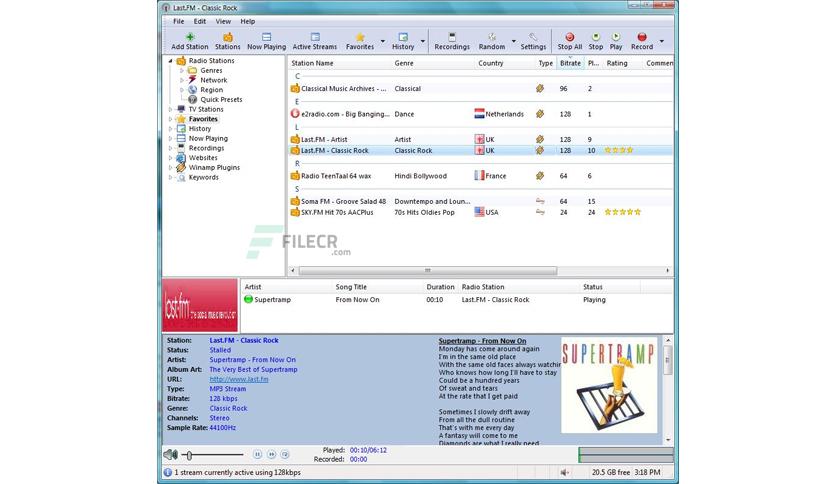Click the pause playback button

click(258, 455)
